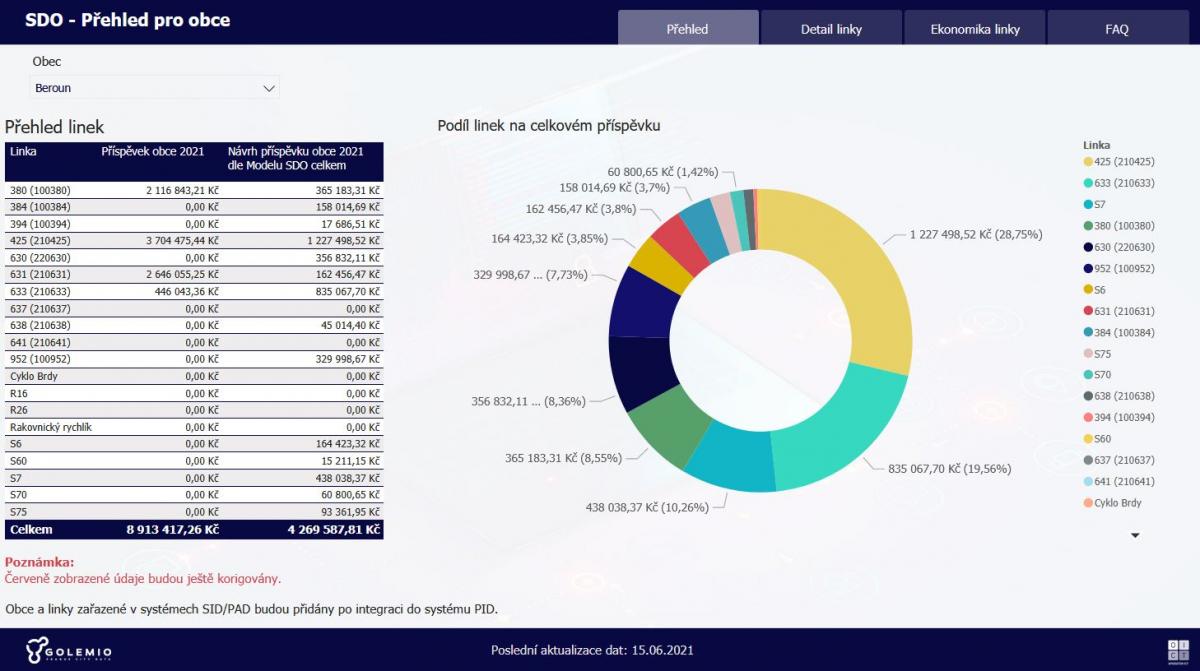Screen dimensions: 1200x671
Task: Select legend swatch for S7
Action: coord(1088,204)
